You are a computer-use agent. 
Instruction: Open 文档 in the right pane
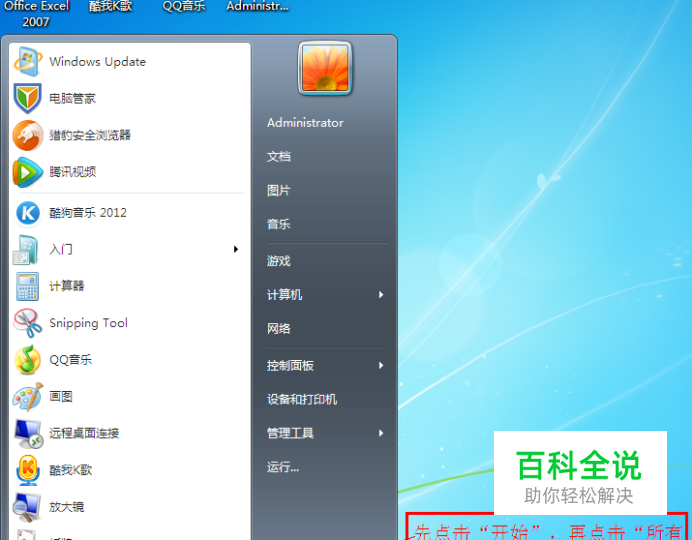coord(278,156)
